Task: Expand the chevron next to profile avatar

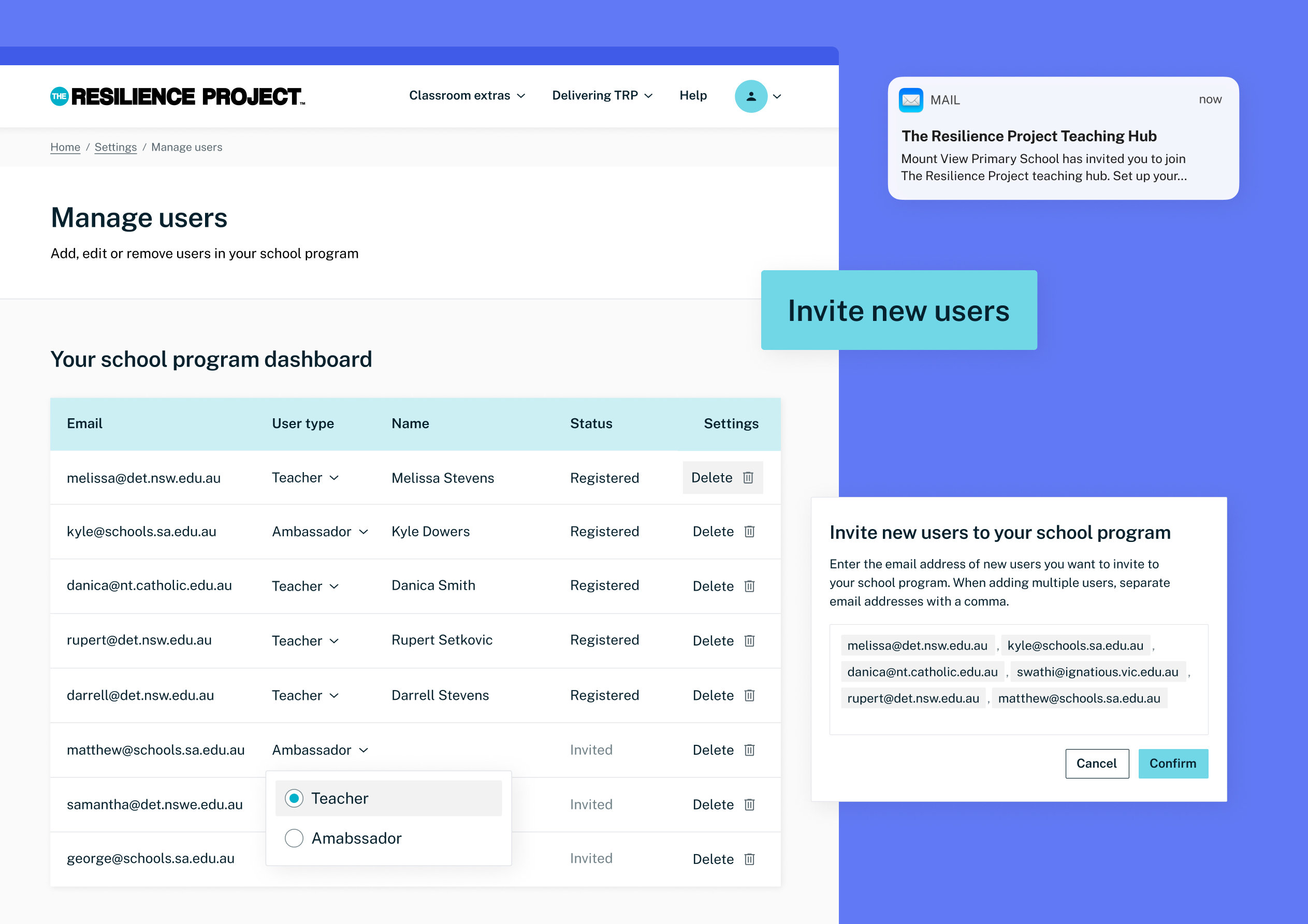Action: coord(777,96)
